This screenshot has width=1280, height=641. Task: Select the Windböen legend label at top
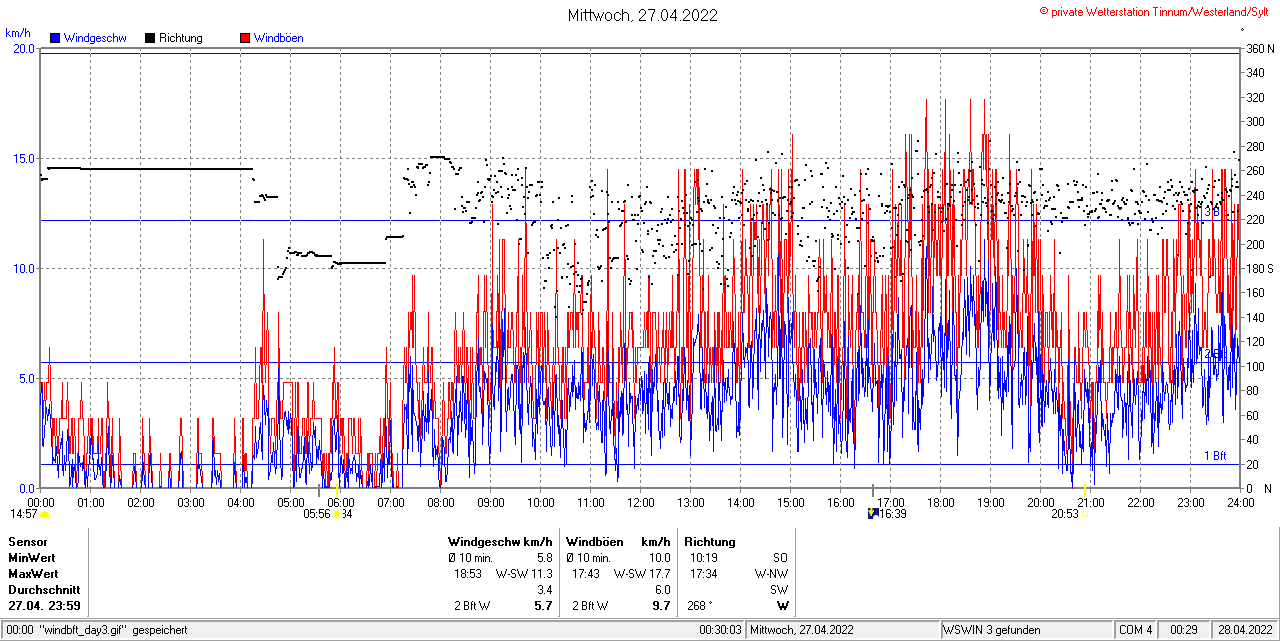pos(279,38)
